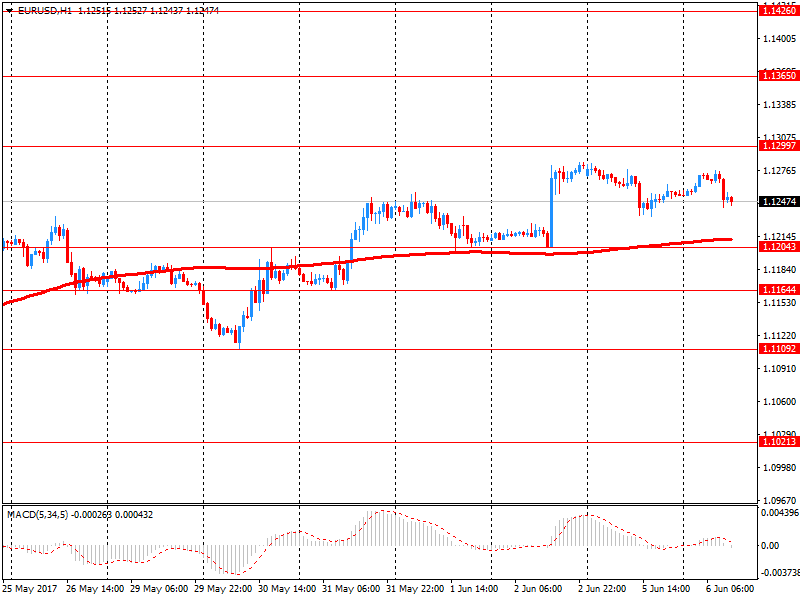Image resolution: width=800 pixels, height=600 pixels.
Task: Click the 1.14005 price scale value
Action: tap(780, 39)
